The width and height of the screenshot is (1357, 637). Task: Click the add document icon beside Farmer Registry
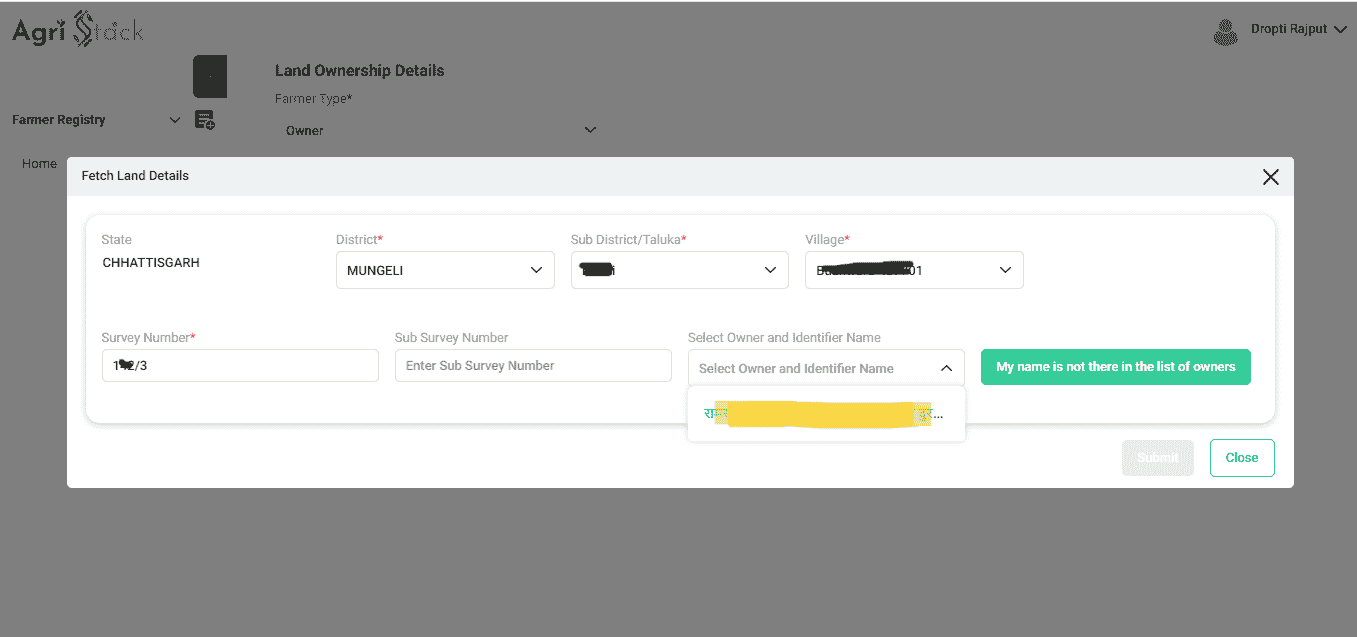click(x=204, y=120)
